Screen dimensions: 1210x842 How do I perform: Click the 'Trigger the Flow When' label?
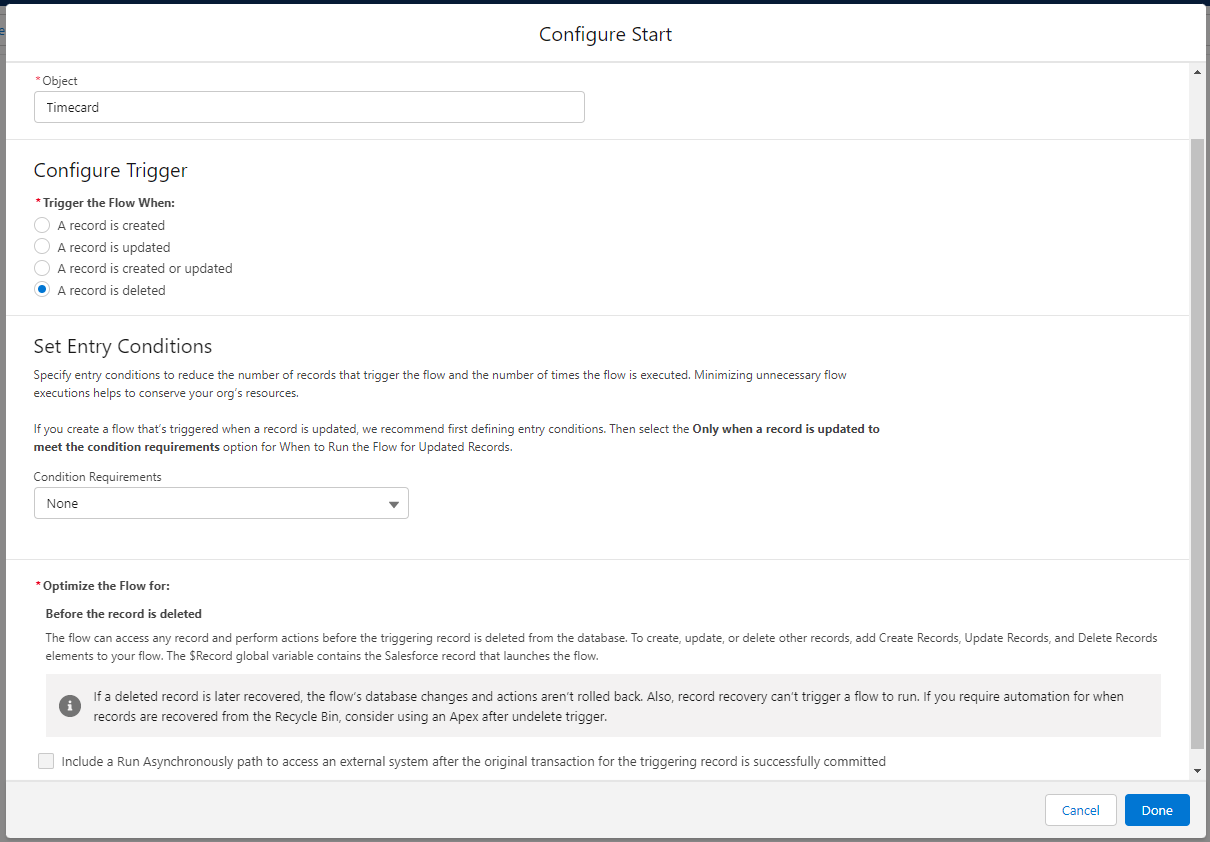[x=109, y=202]
